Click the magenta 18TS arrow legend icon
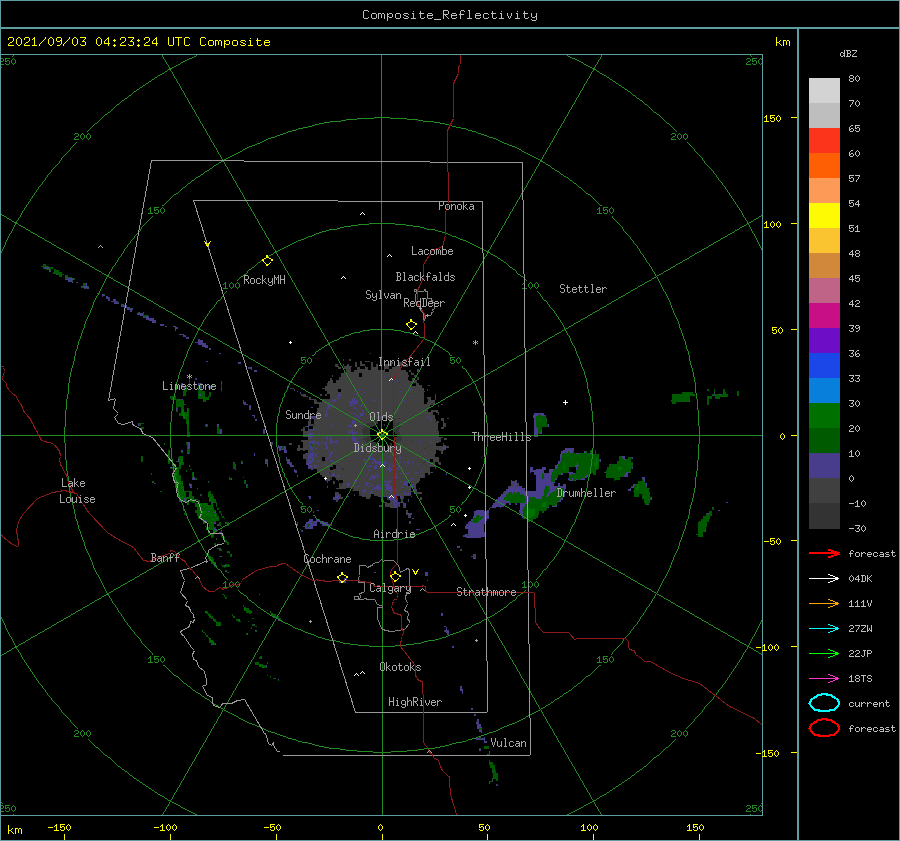900x841 pixels. (824, 679)
